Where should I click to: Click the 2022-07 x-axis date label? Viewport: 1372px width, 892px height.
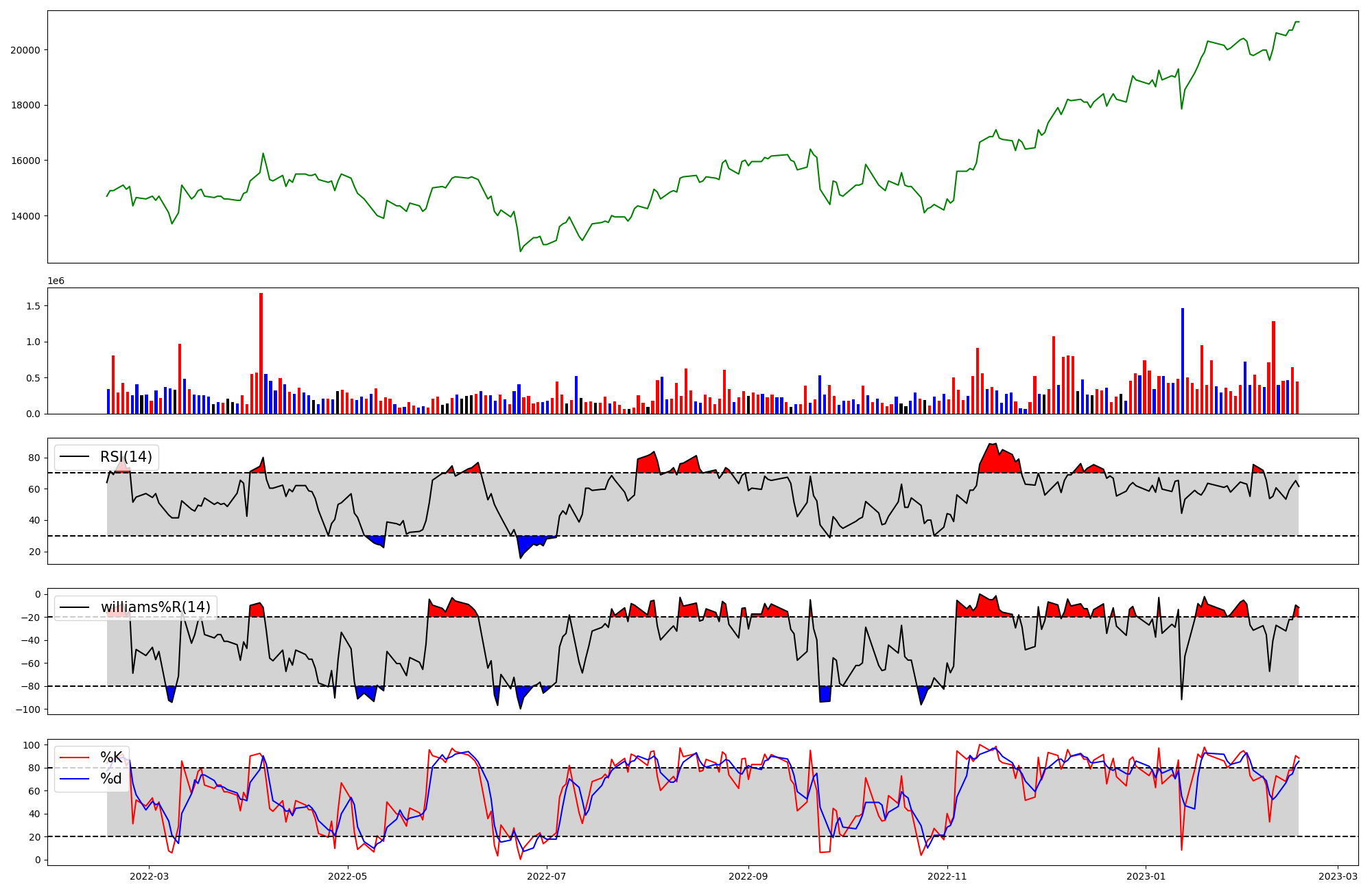tap(547, 876)
